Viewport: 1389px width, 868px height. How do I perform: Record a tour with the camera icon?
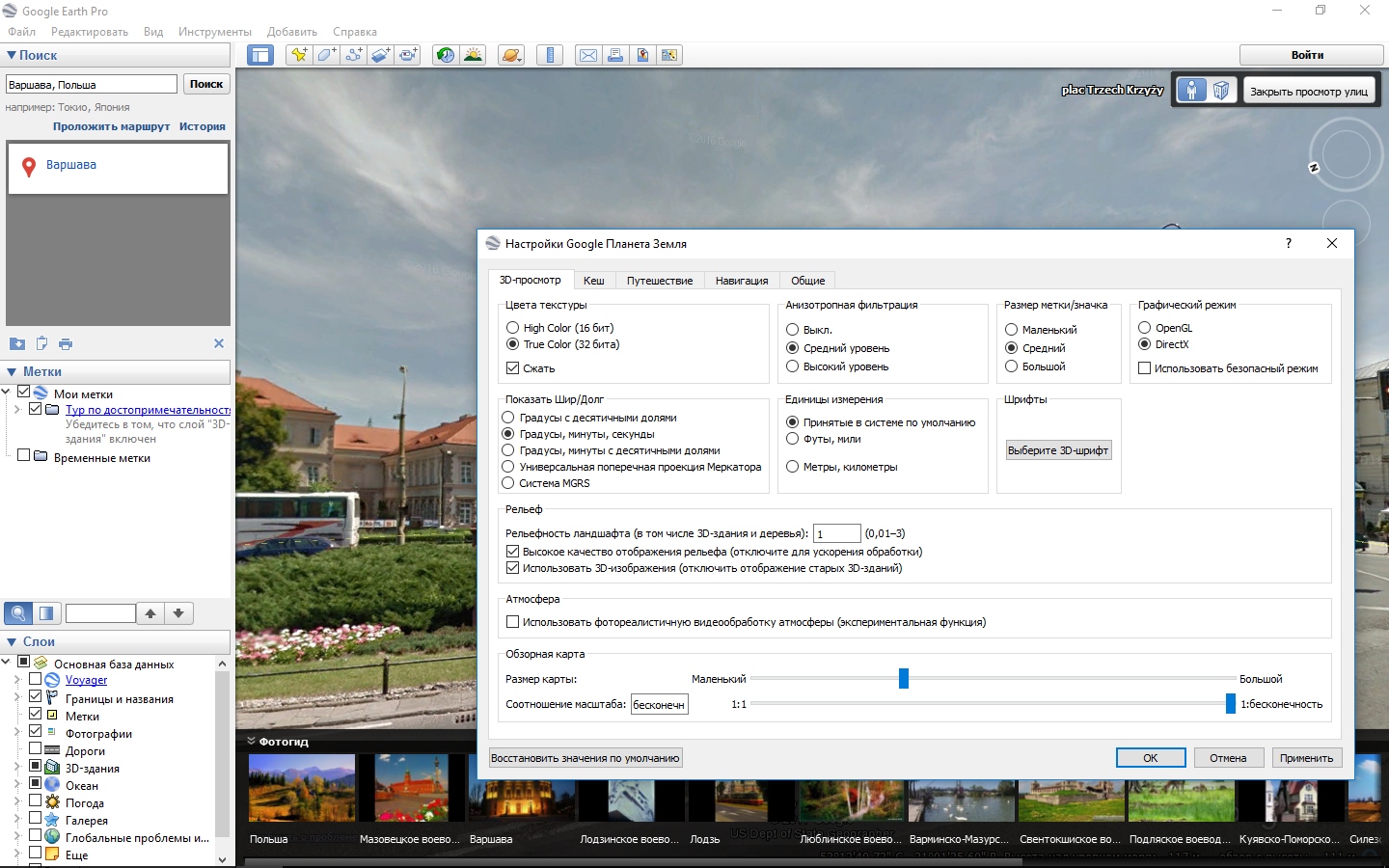[x=408, y=55]
